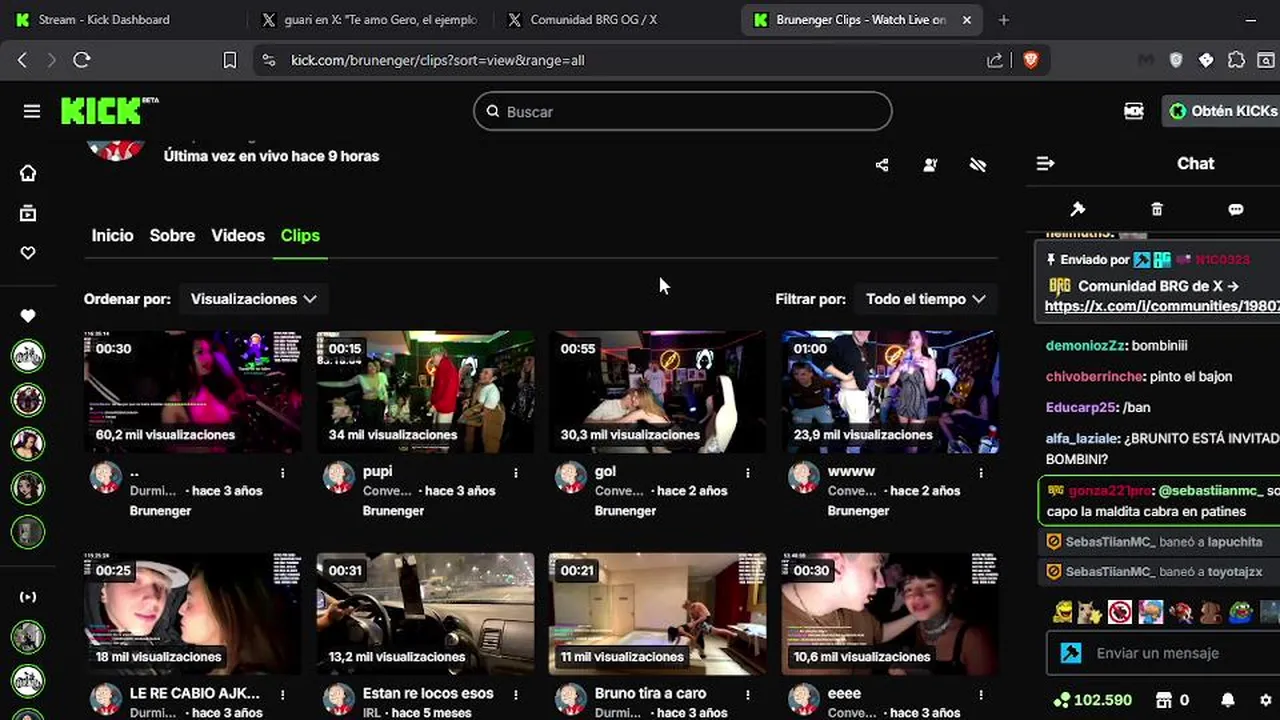Viewport: 1280px width, 720px height.
Task: Insert the yellow laughing emote
Action: coord(1063,611)
